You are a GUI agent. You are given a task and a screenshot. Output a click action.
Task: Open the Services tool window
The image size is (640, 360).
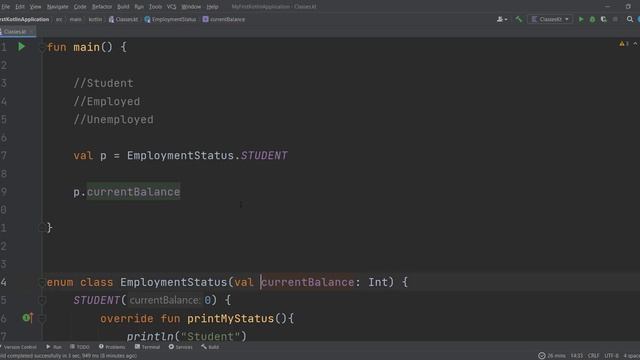coord(180,347)
